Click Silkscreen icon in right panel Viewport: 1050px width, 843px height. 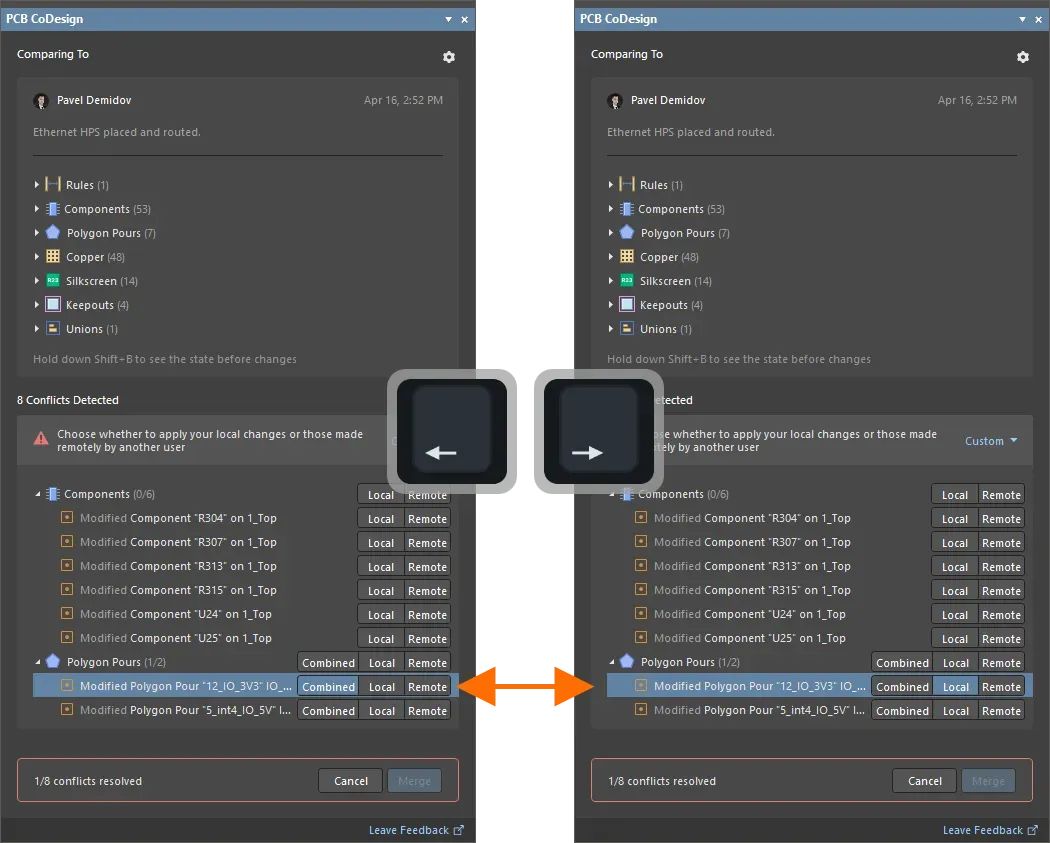coord(627,281)
